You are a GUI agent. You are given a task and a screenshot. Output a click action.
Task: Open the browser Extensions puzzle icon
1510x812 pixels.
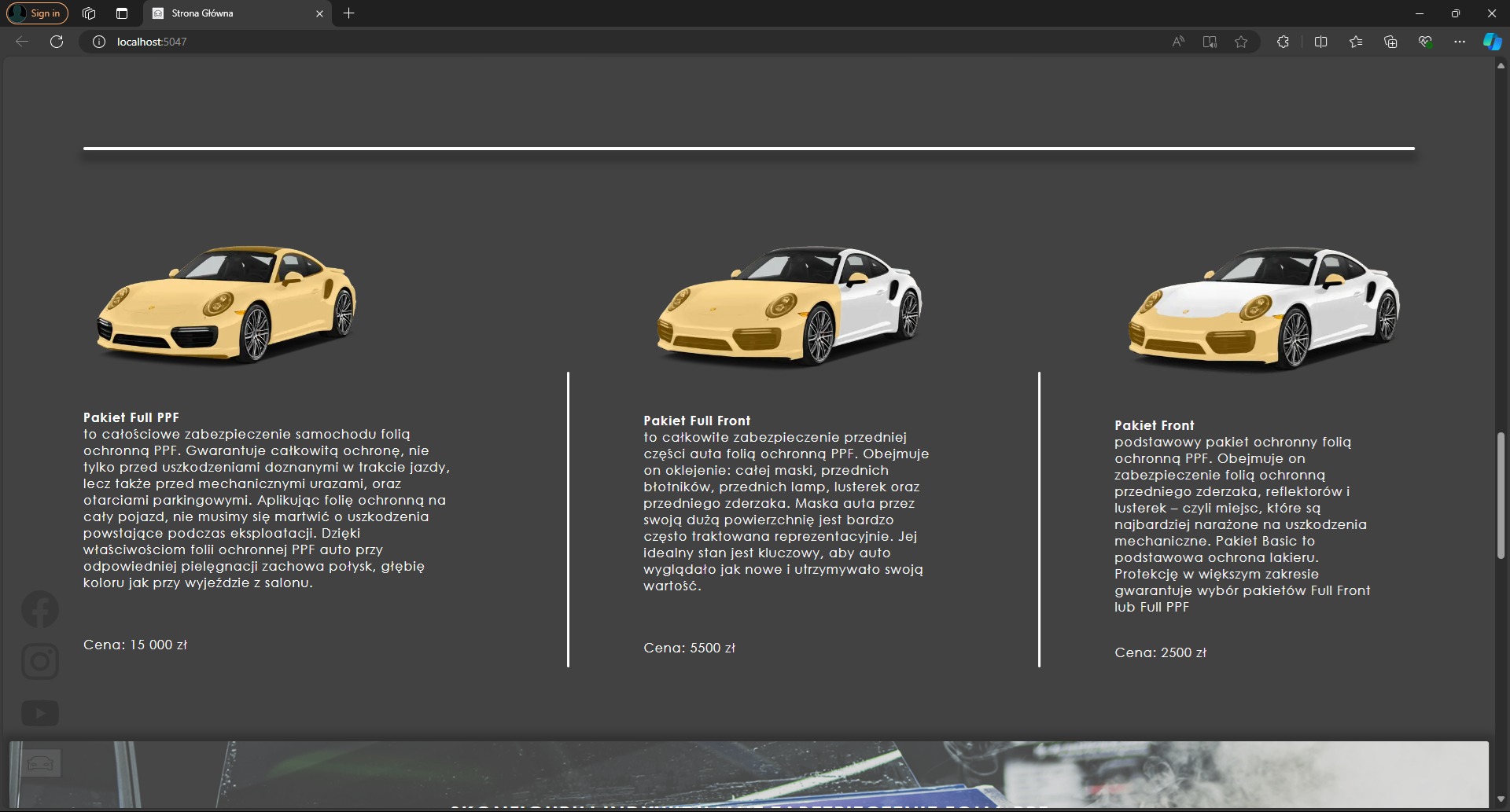(1283, 42)
